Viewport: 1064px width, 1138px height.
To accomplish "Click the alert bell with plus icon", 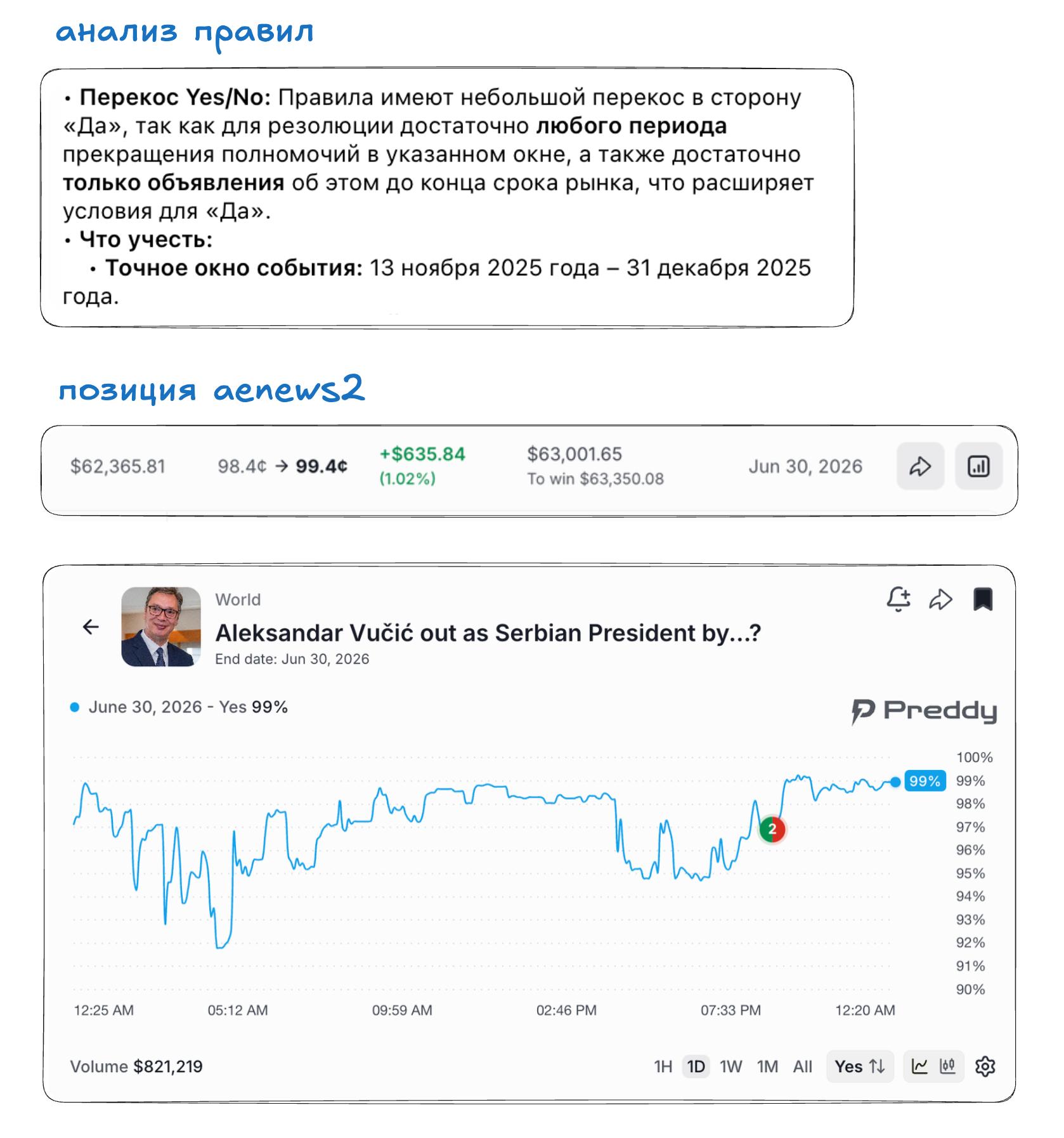I will pos(899,599).
